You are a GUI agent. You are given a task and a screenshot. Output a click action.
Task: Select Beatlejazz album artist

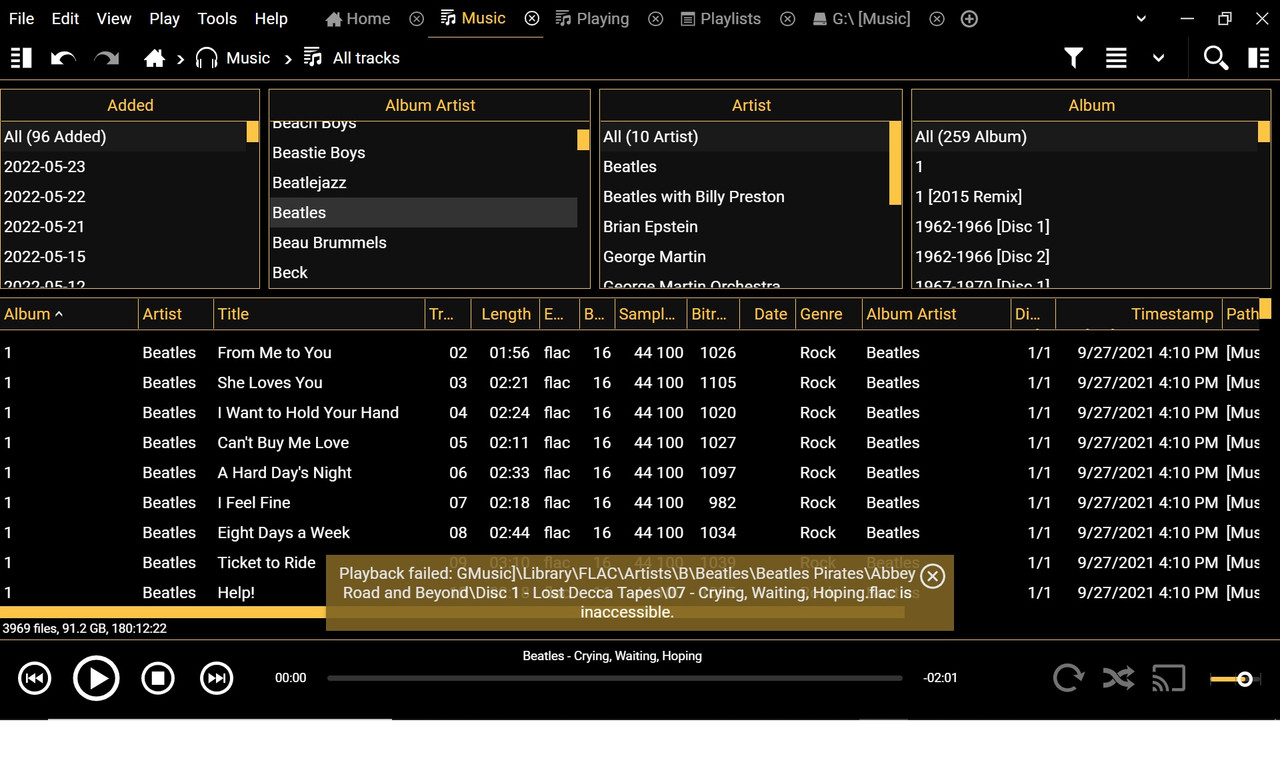[x=424, y=183]
